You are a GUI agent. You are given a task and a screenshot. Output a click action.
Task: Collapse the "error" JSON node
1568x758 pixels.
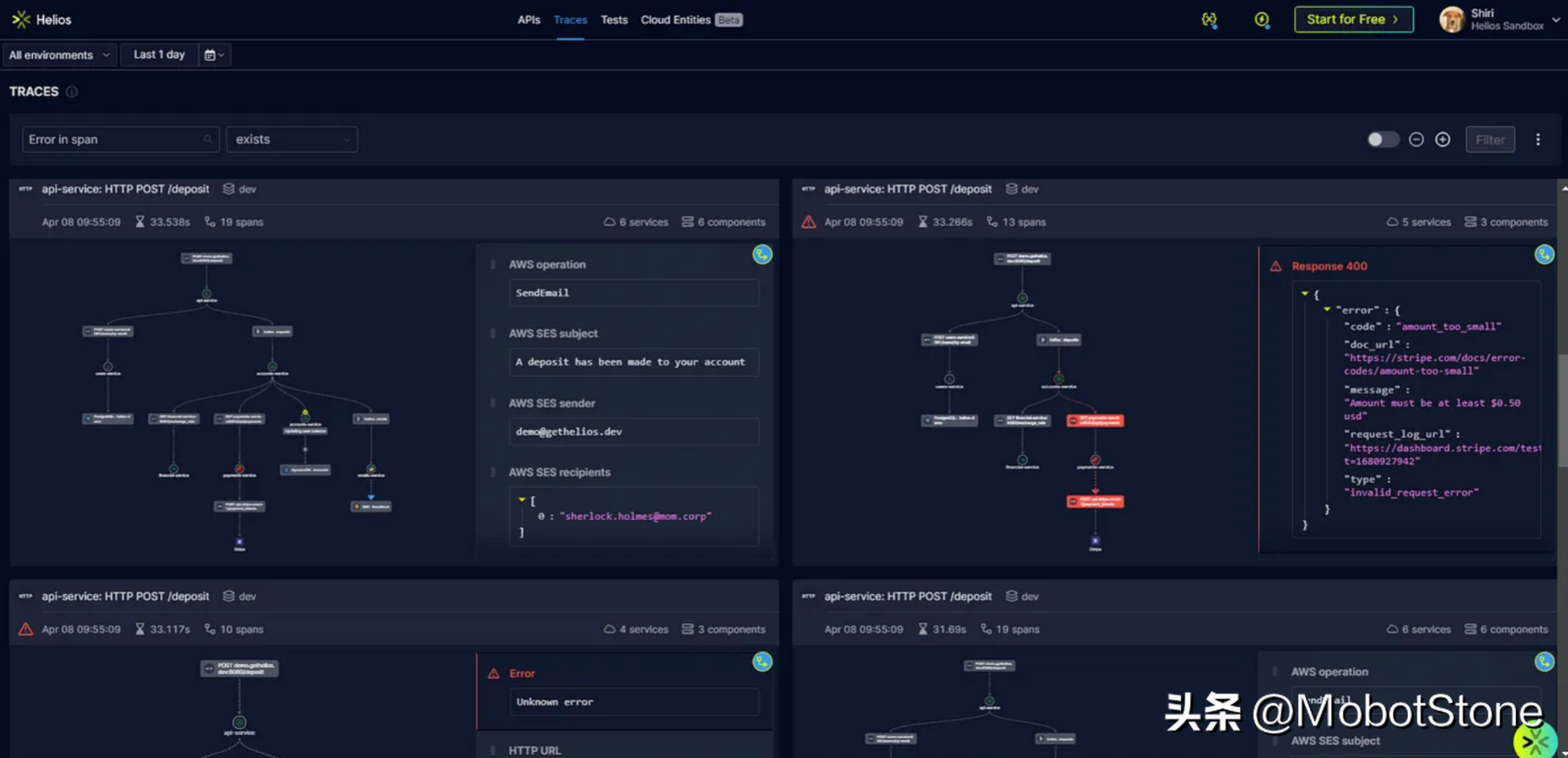(x=1326, y=310)
